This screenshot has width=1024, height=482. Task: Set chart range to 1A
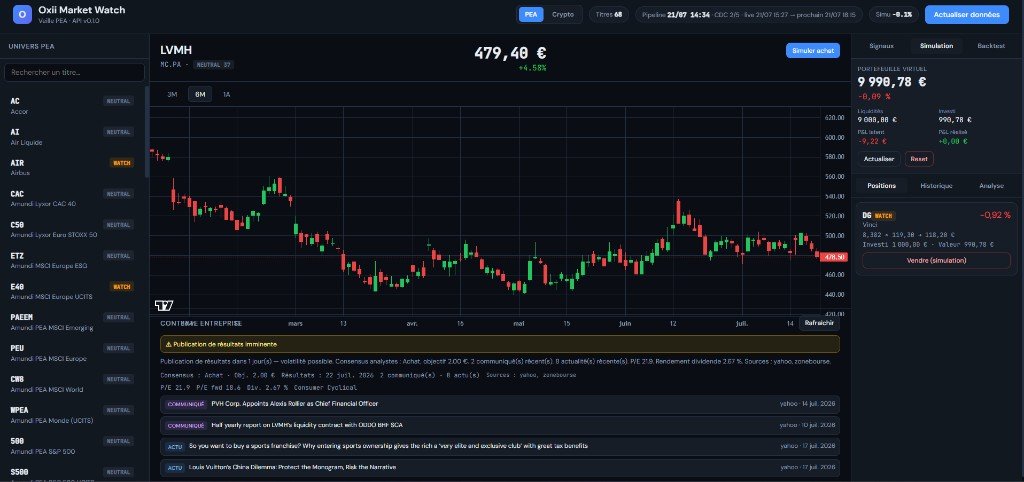tap(227, 94)
